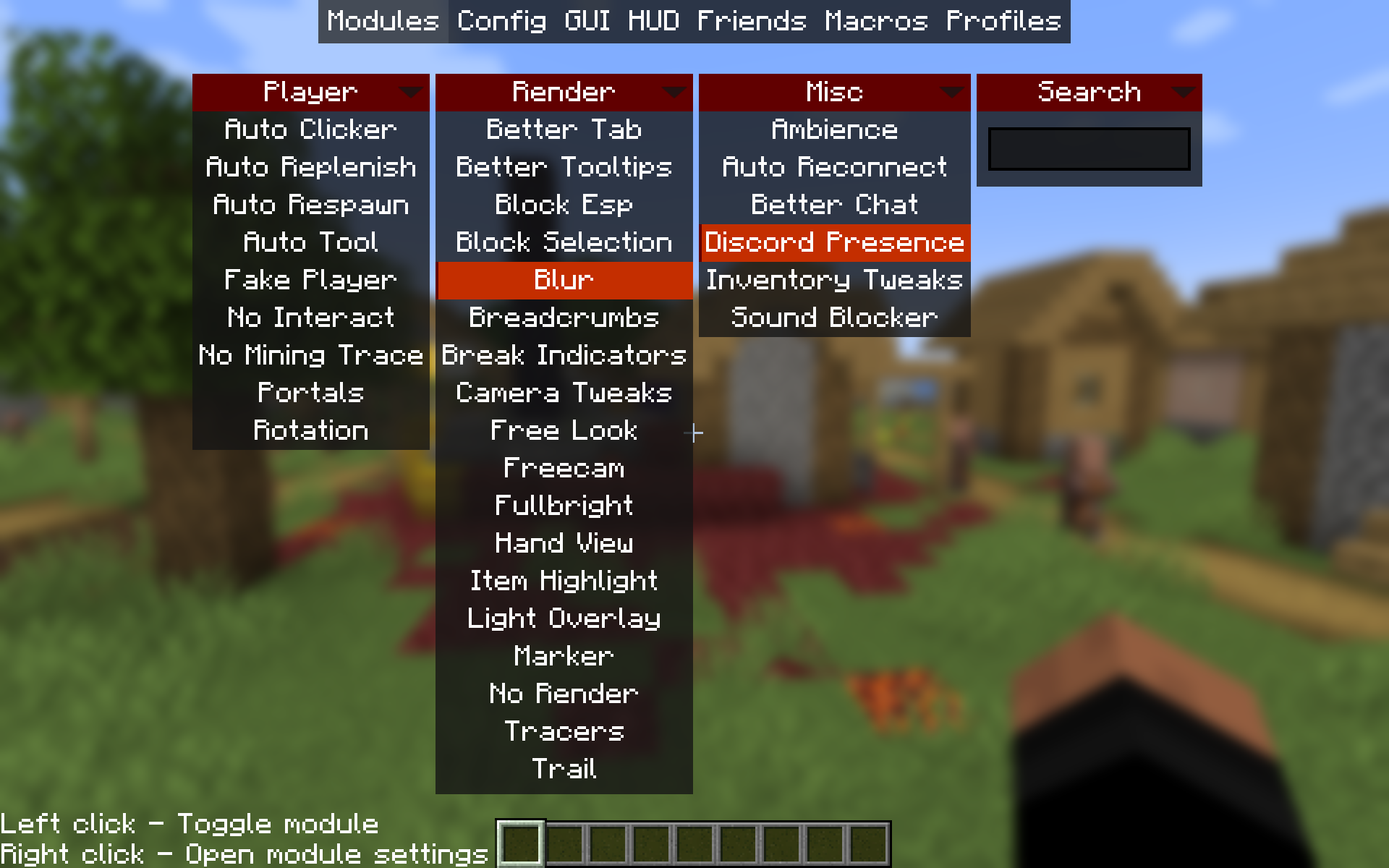Select the Item Highlight module

(x=564, y=580)
